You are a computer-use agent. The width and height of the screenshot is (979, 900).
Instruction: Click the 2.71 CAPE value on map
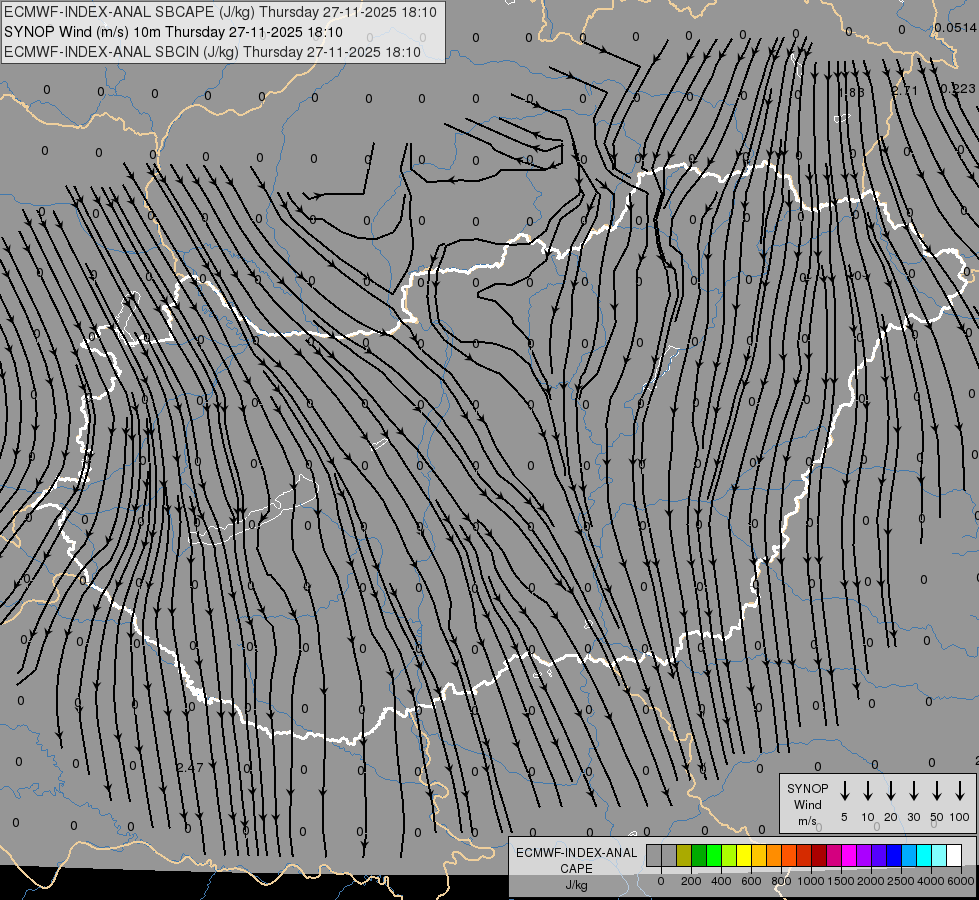[905, 91]
